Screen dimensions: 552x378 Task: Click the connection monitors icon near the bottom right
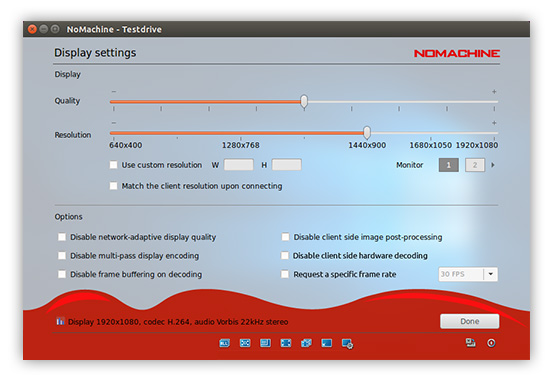(471, 342)
